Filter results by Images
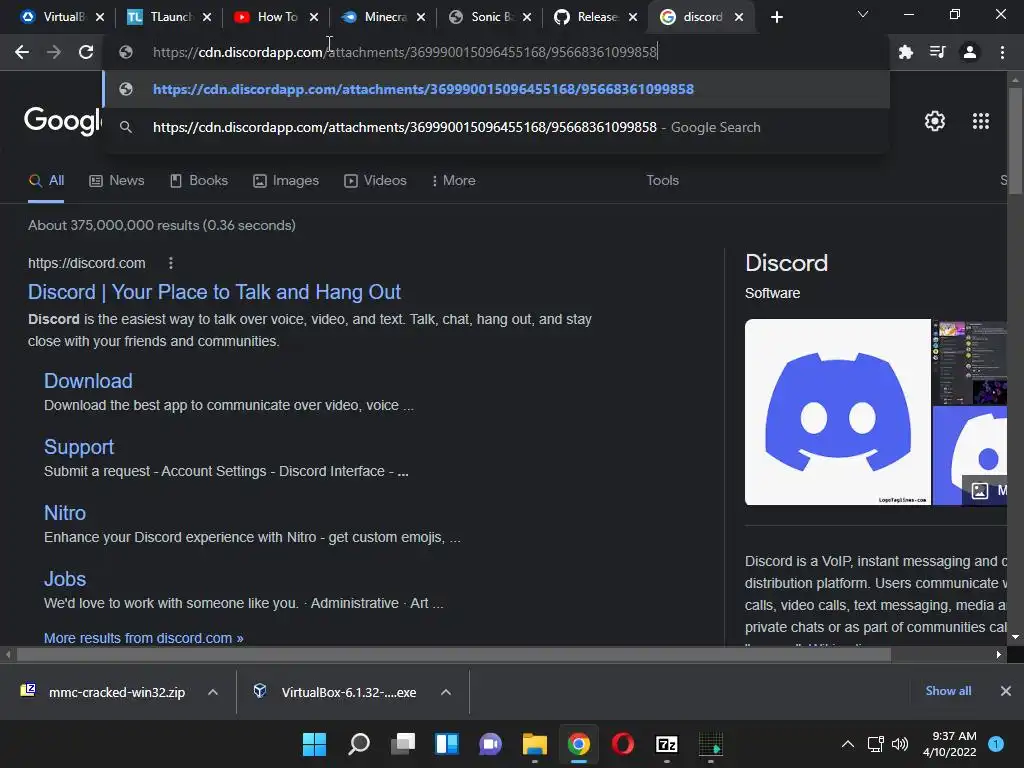Screen dimensions: 1024x768 coord(286,181)
